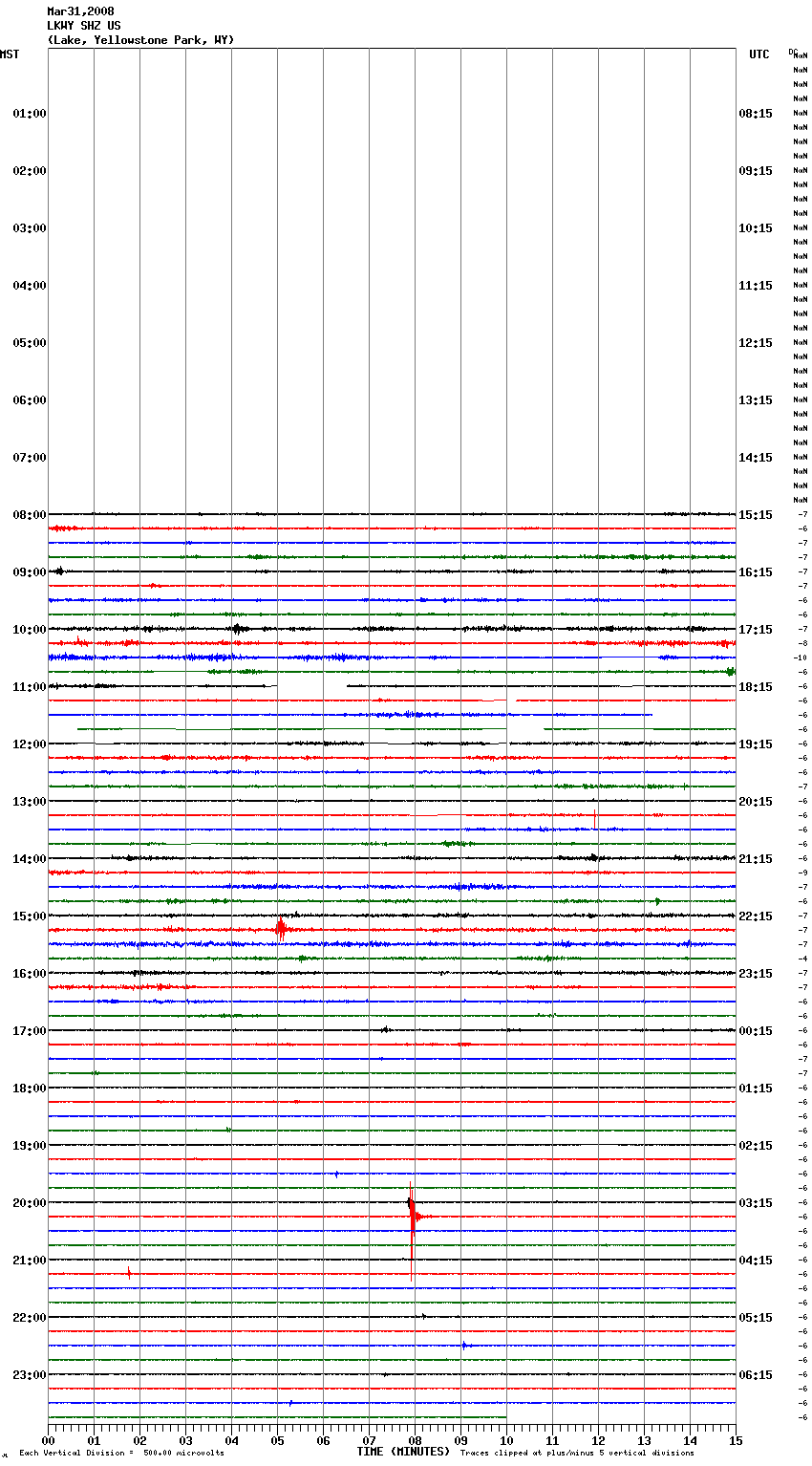The image size is (812, 1466).
Task: Click the '02:00' MST time label
Action: click(x=30, y=171)
